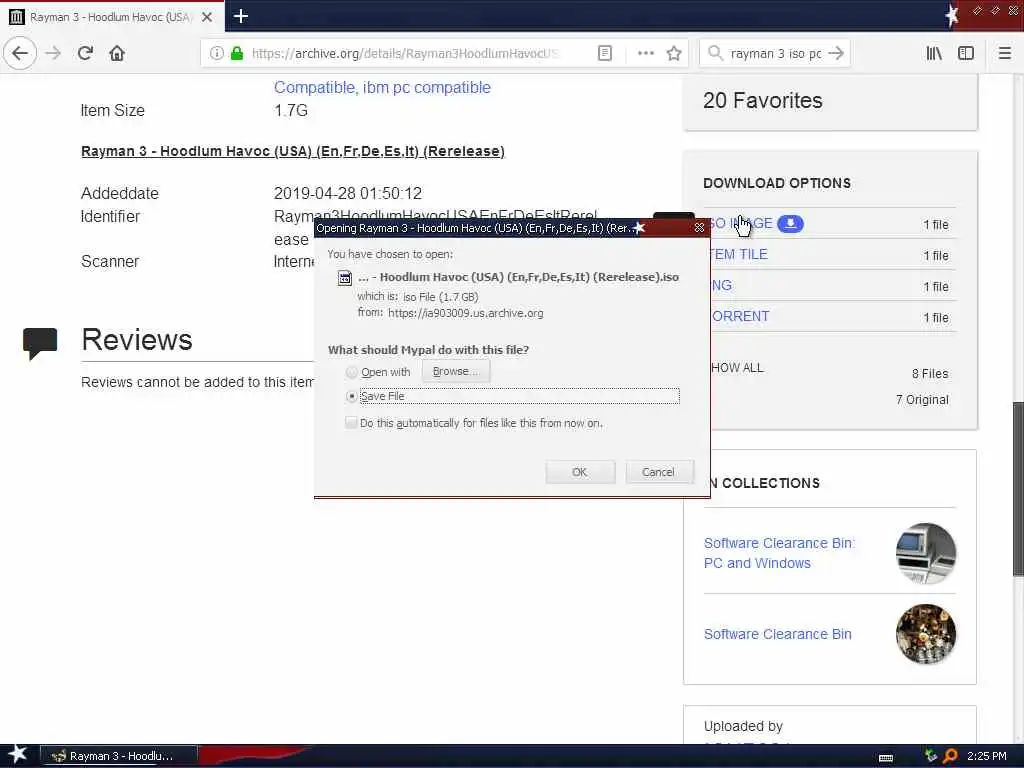Click the Compatible, ibm pc compatible link

point(382,88)
